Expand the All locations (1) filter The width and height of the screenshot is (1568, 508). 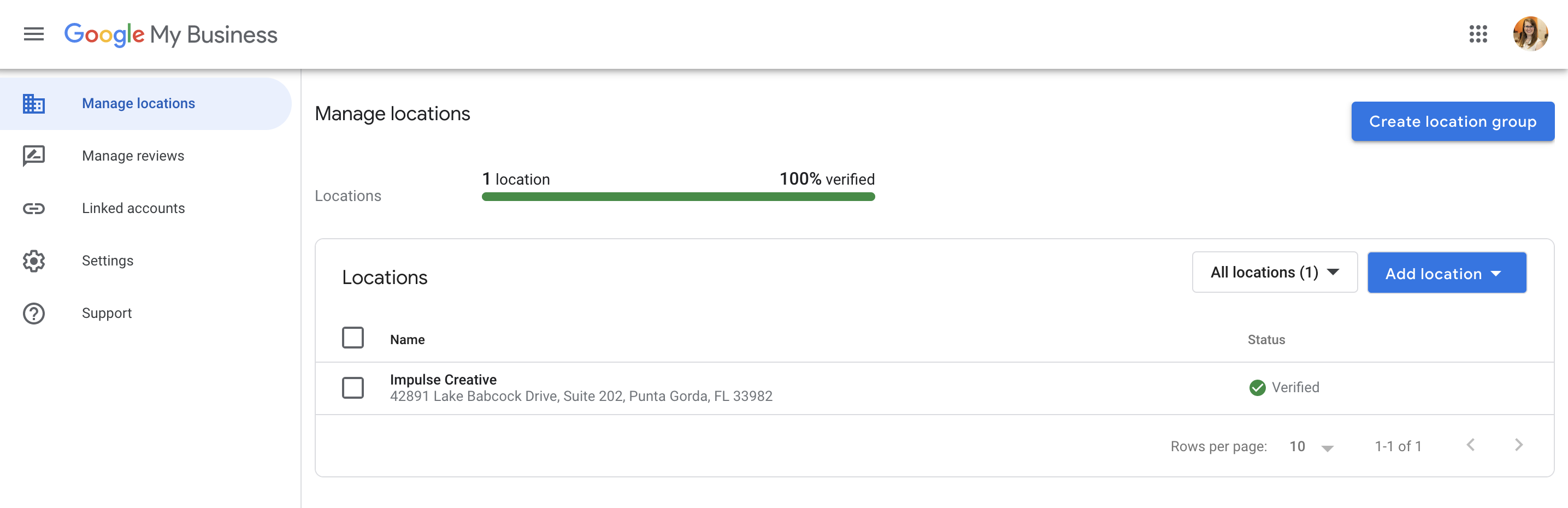click(x=1274, y=272)
